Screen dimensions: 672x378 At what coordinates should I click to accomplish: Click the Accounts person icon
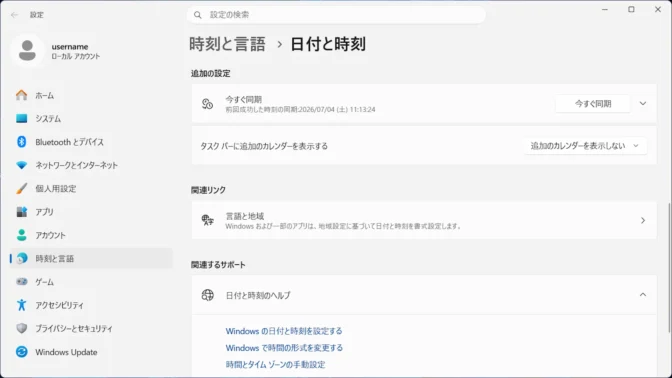[21, 235]
